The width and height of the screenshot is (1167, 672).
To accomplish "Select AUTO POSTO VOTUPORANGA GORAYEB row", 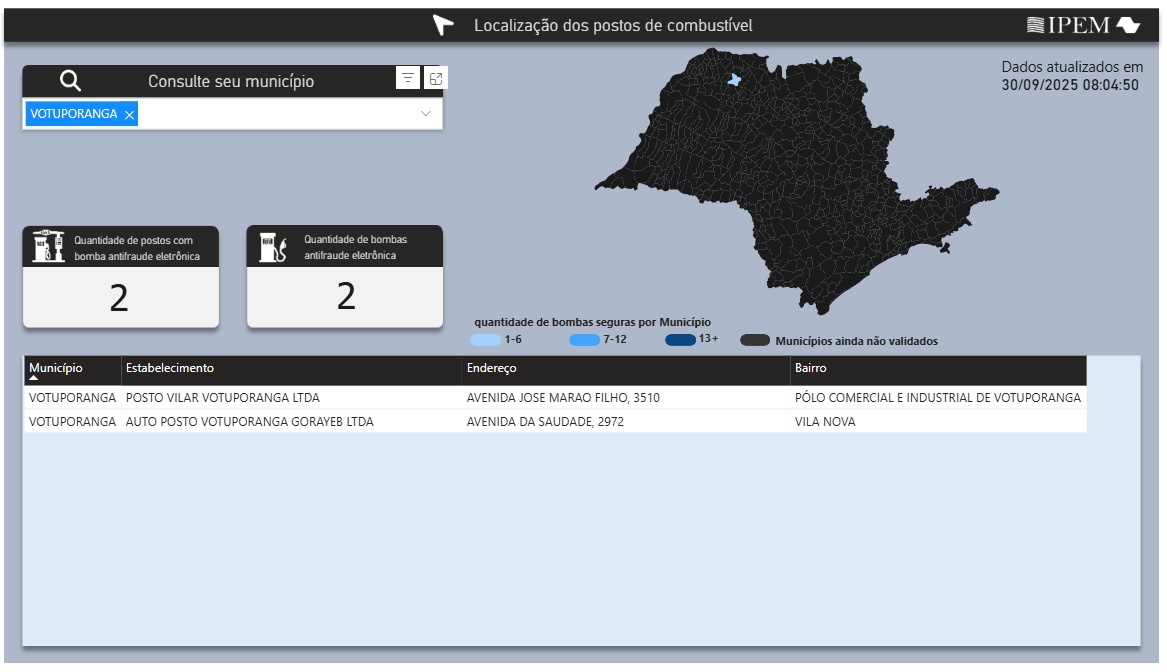I will pyautogui.click(x=250, y=422).
